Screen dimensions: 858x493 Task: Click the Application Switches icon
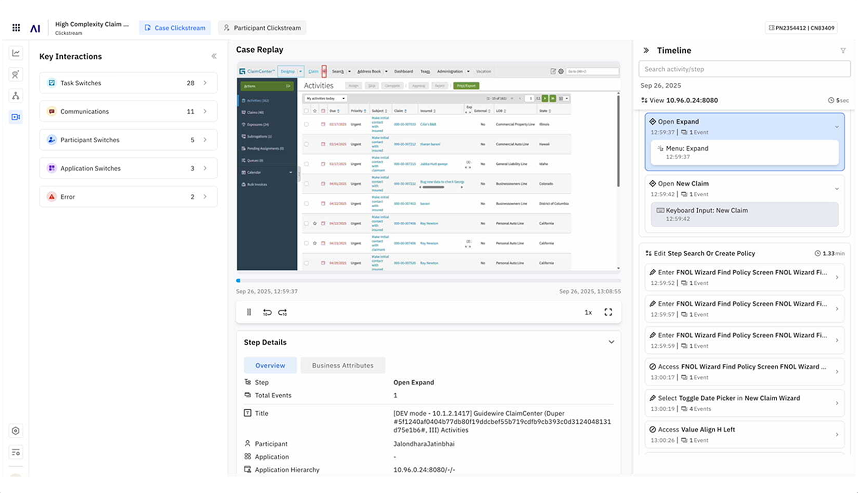pyautogui.click(x=51, y=168)
